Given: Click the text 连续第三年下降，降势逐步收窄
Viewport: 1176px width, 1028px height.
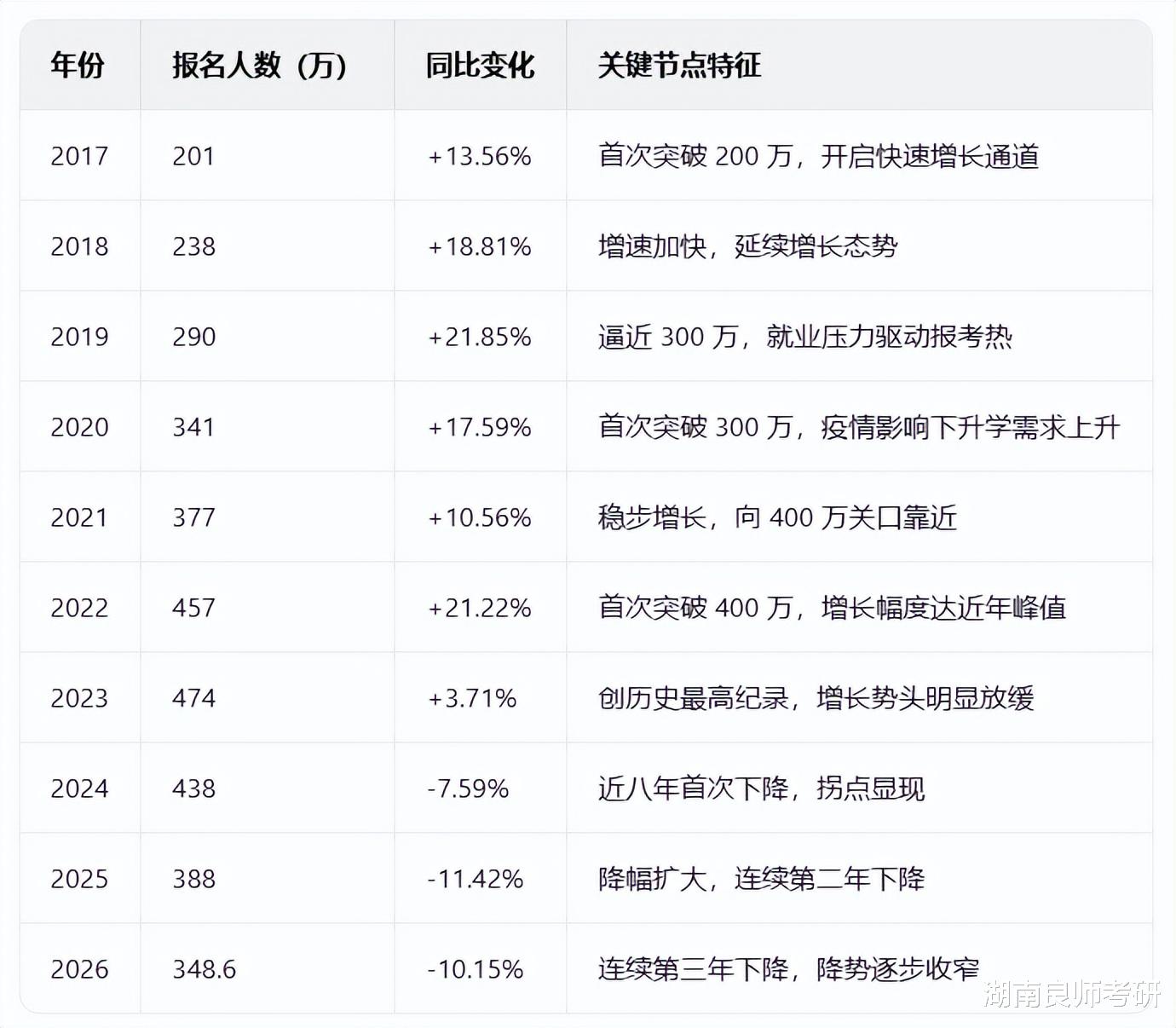Looking at the screenshot, I should coord(789,969).
